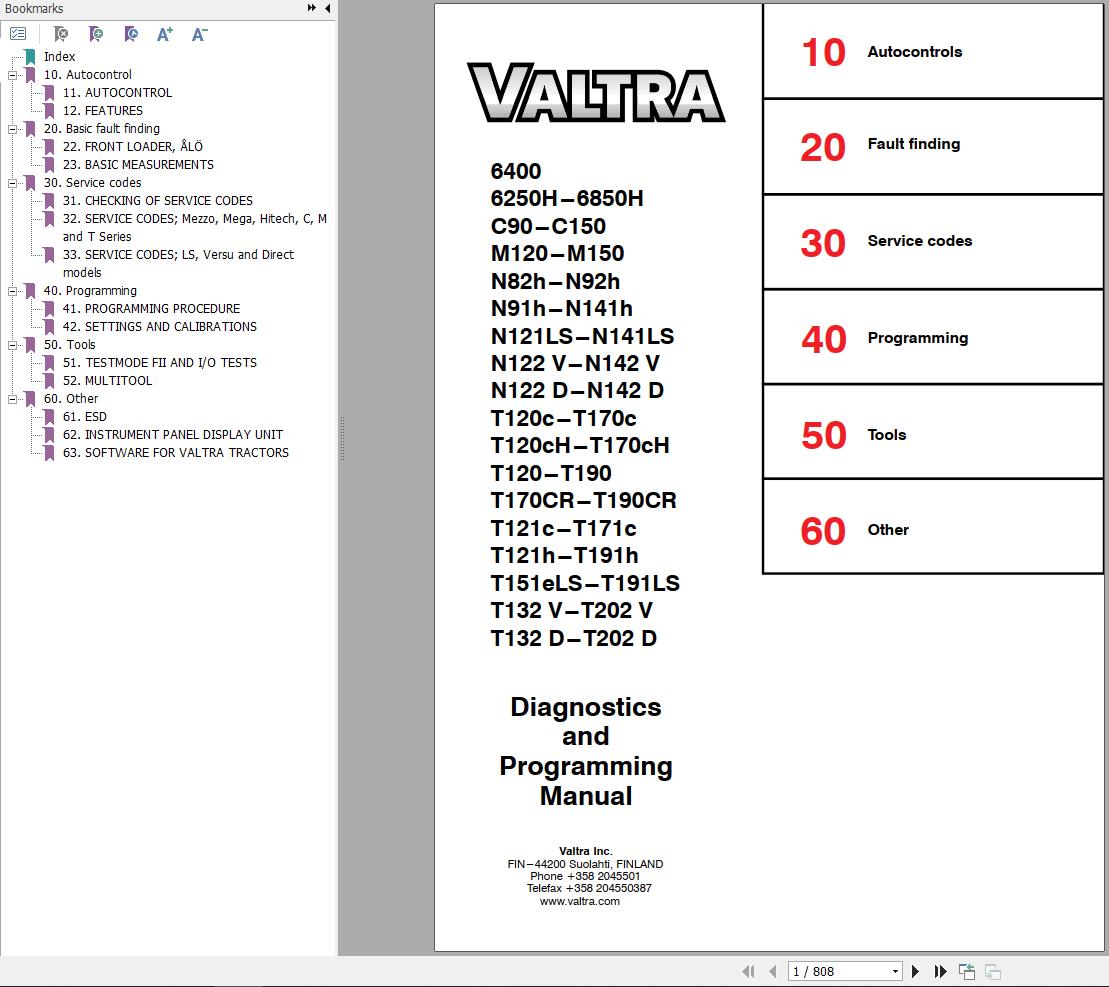Click the panel splitter grip handle
Viewport: 1109px width, 987px height.
pyautogui.click(x=342, y=438)
